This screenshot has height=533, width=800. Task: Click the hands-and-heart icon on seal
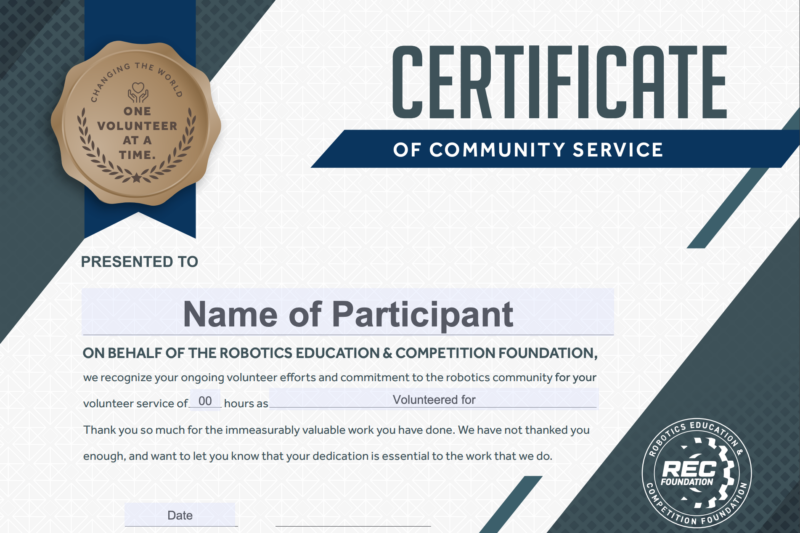[138, 92]
